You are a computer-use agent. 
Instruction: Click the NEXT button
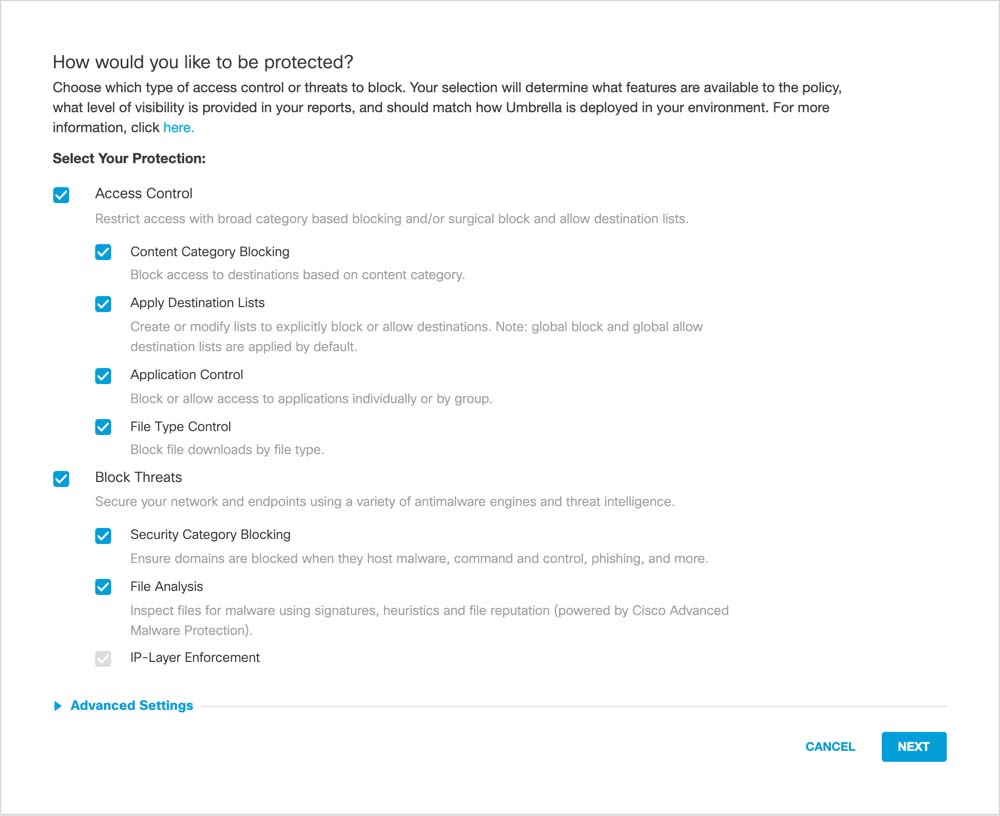tap(913, 747)
